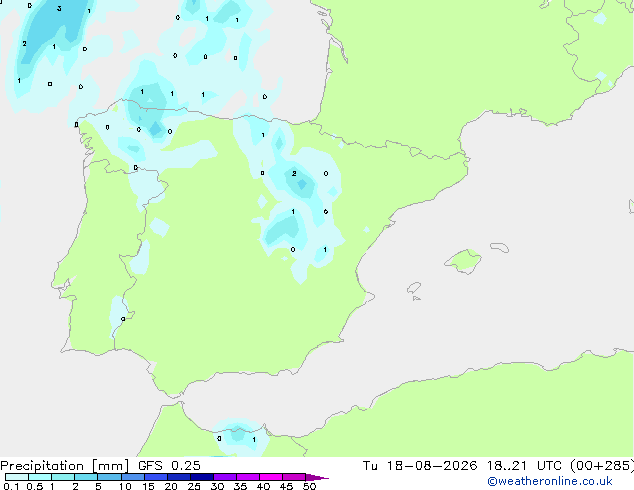Click the 'Tu 18-08-2026' date text

420,466
